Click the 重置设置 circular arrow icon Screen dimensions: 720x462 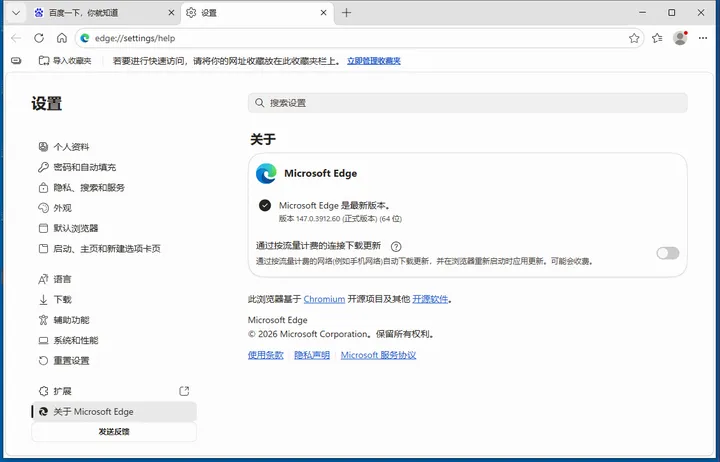pos(43,361)
